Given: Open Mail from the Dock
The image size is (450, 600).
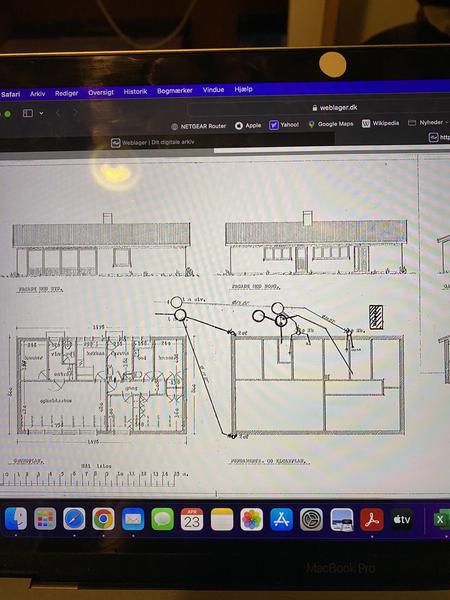Looking at the screenshot, I should click(133, 519).
